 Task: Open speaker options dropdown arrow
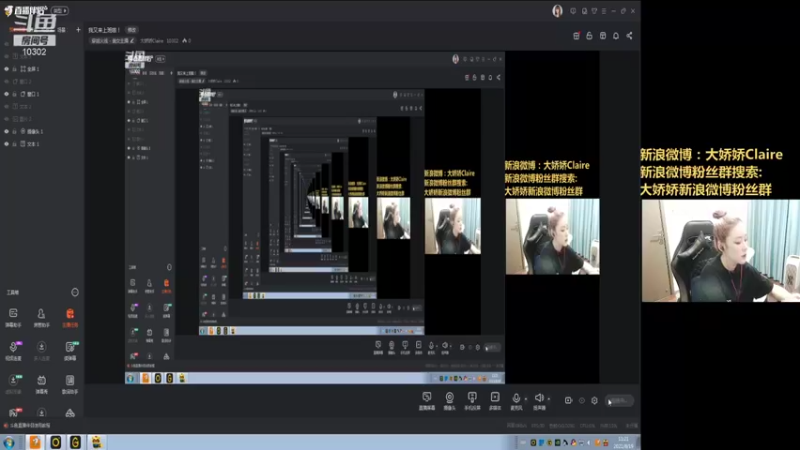click(549, 399)
